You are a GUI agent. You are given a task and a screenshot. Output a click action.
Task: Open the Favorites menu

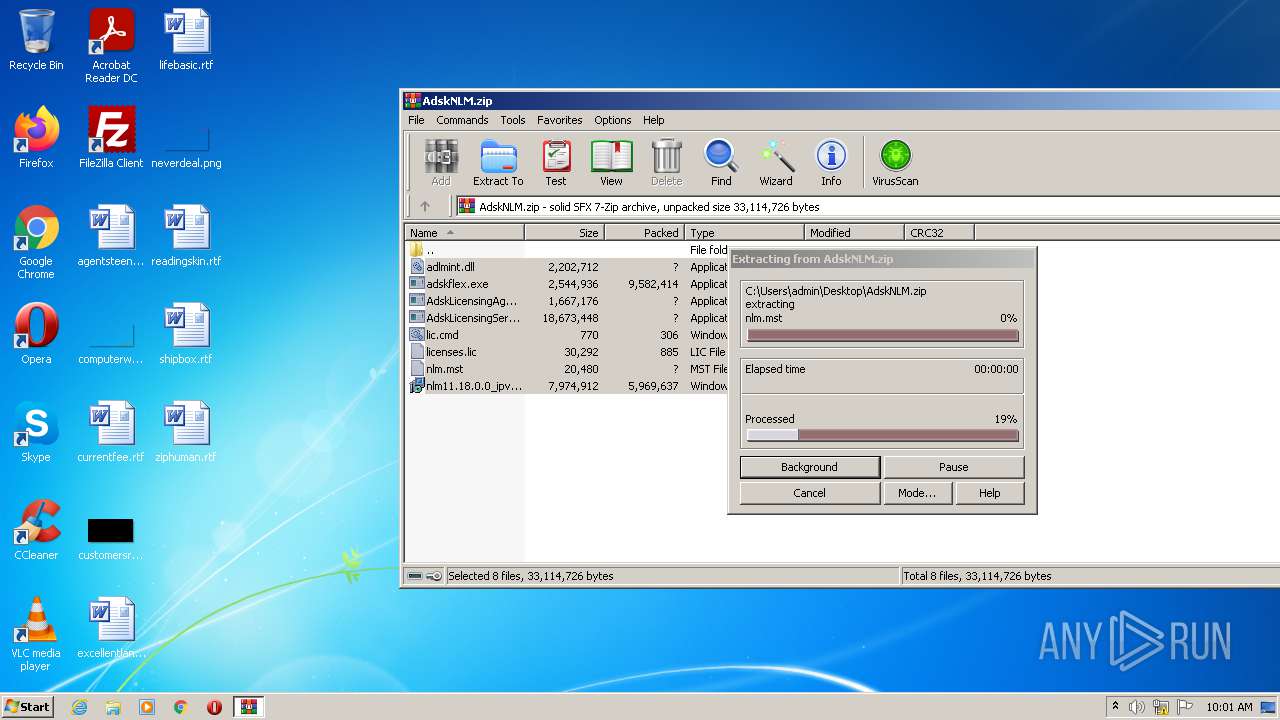560,120
